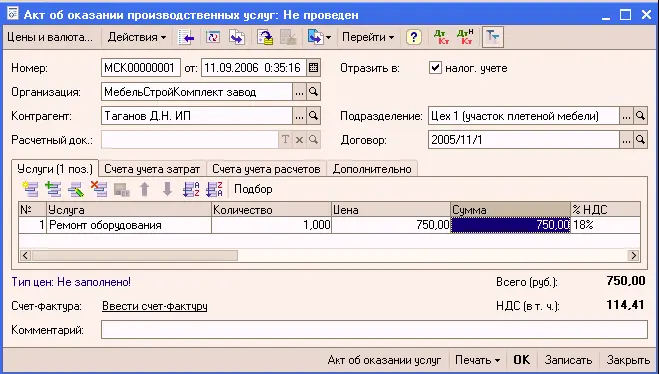Sort rows ascending A-Z icon

[191, 189]
